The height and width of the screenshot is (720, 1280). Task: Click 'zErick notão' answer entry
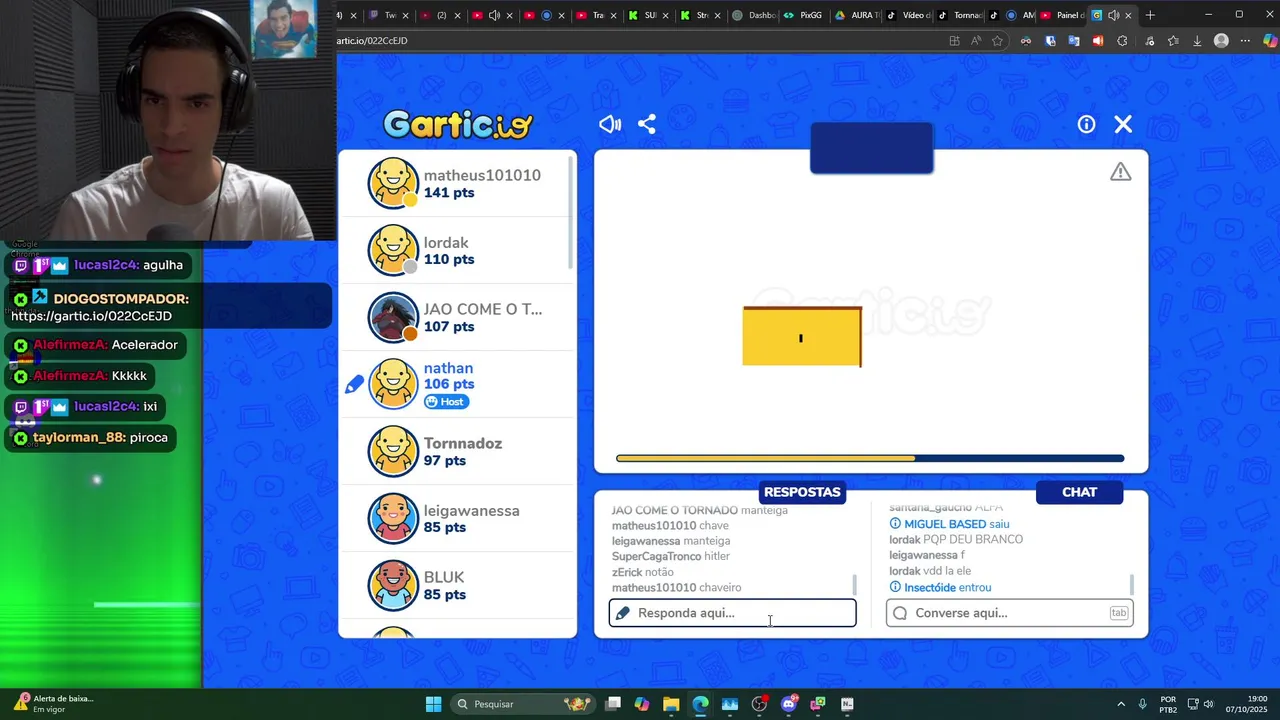click(x=643, y=572)
